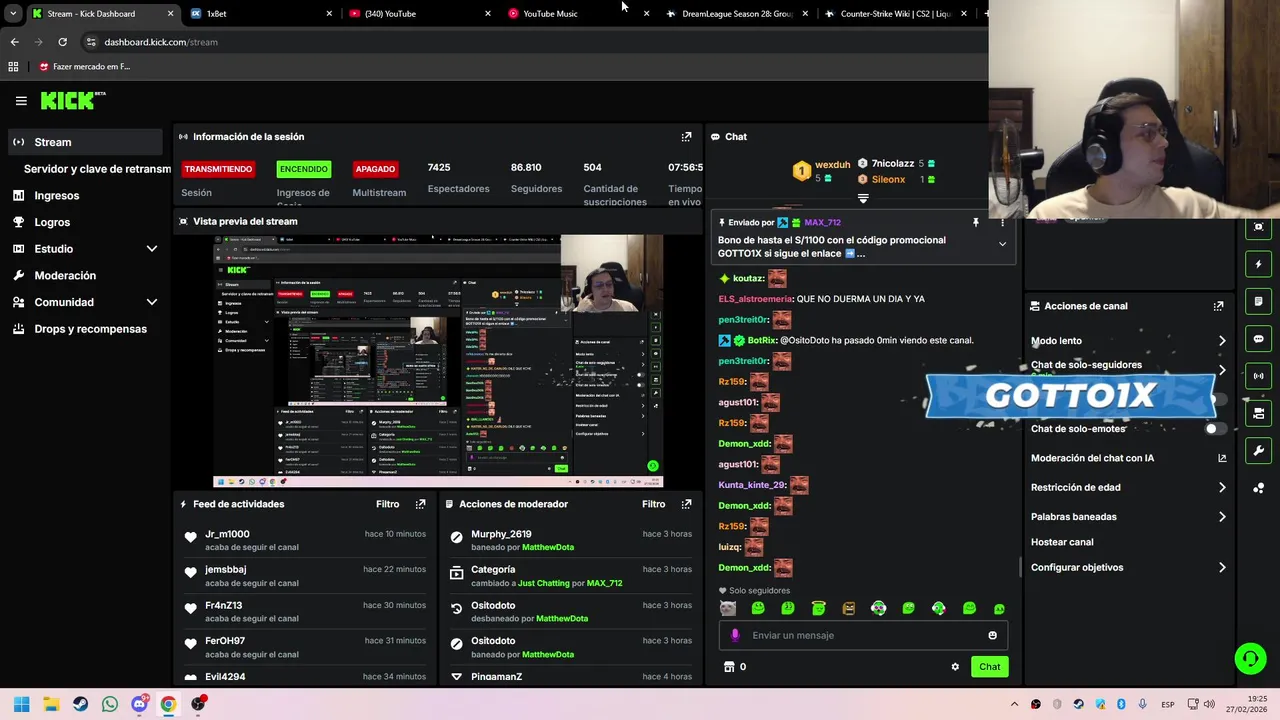Open the Just Chatting category link
Image resolution: width=1280 pixels, height=720 pixels.
(x=544, y=583)
